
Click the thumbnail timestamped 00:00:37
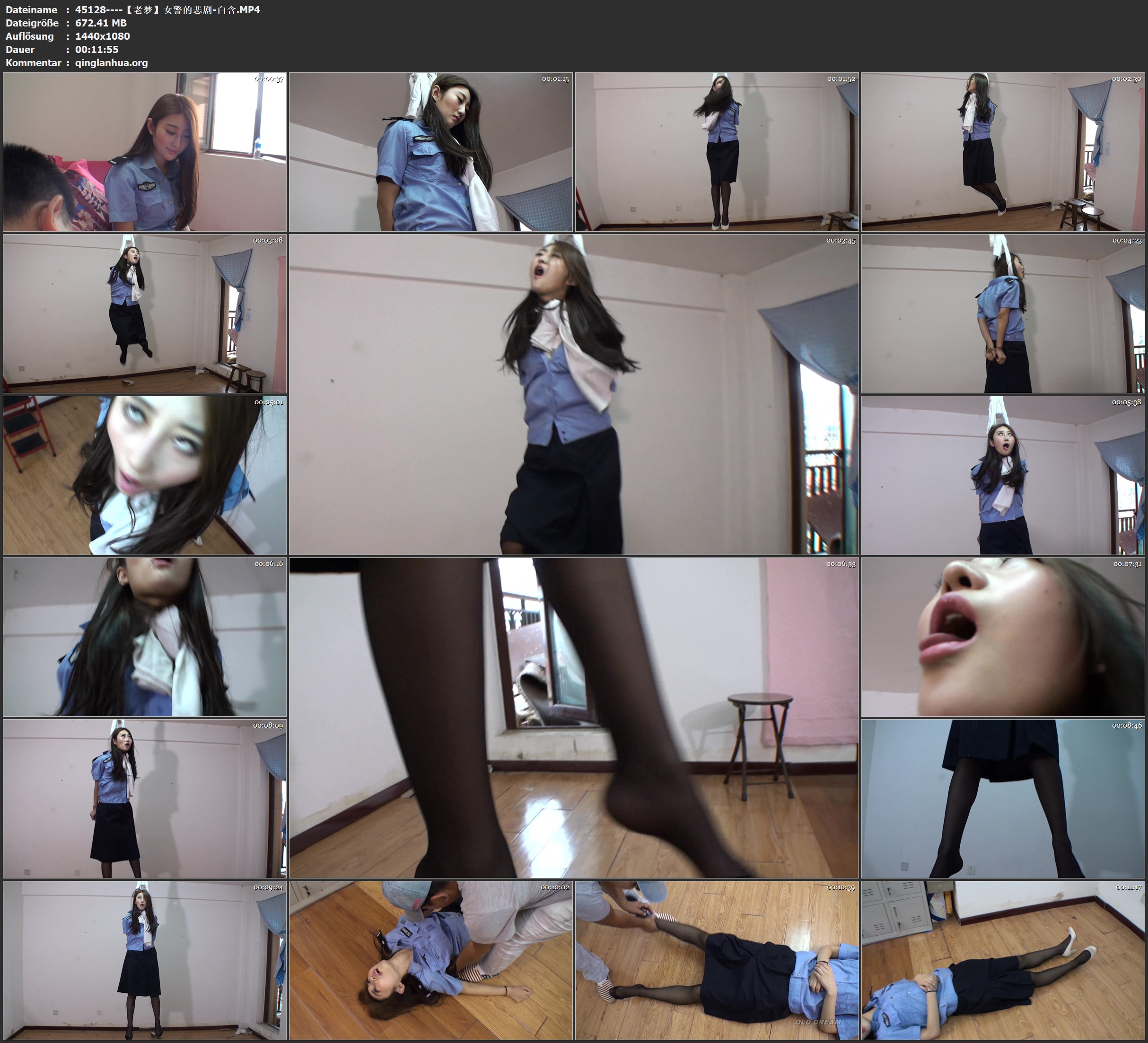pyautogui.click(x=145, y=151)
